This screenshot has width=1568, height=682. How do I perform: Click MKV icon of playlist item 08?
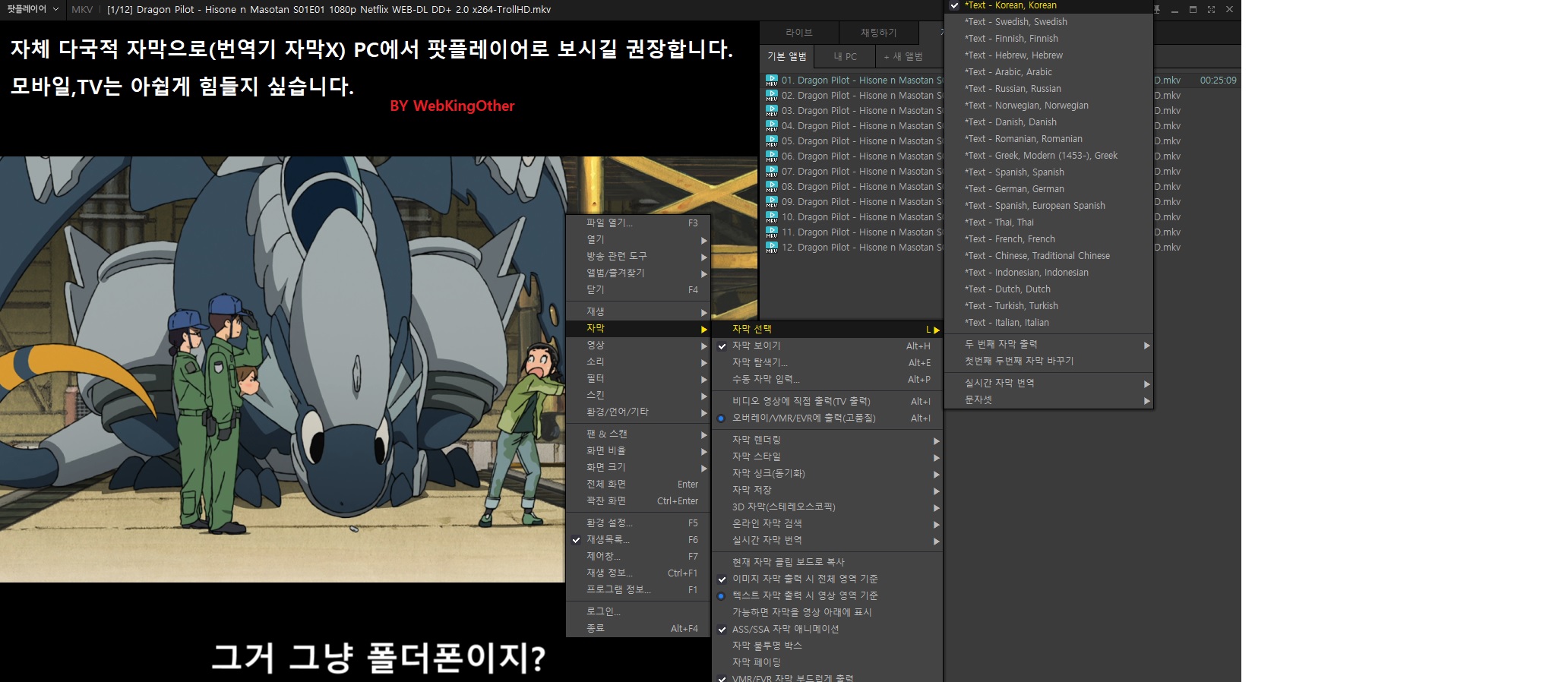(771, 186)
